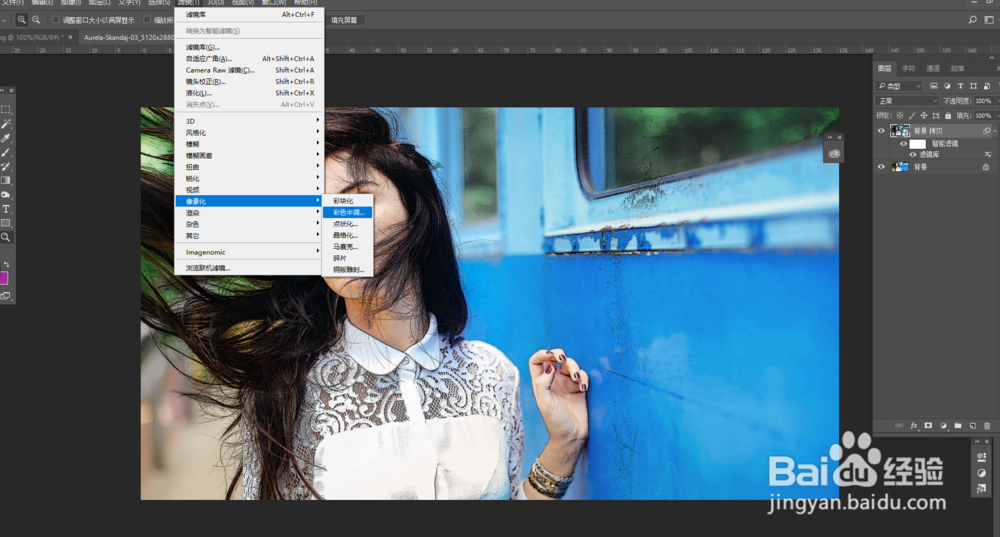Open the fill 填充 dropdown arrow

pos(997,115)
